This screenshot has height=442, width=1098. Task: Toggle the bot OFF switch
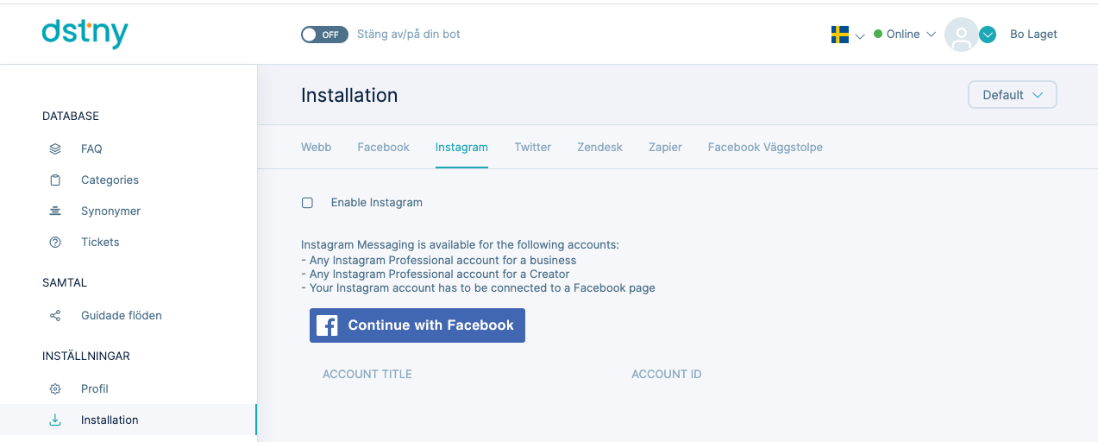click(x=324, y=34)
